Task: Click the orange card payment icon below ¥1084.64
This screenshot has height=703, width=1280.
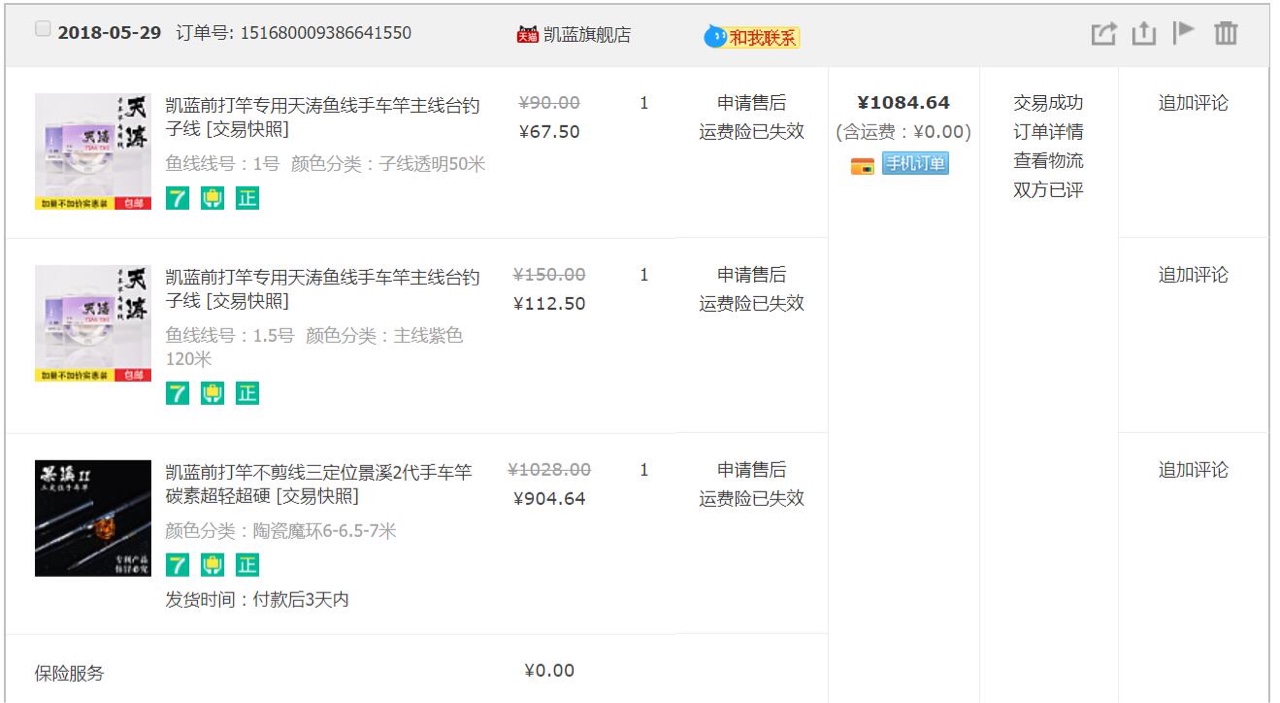Action: (x=862, y=165)
